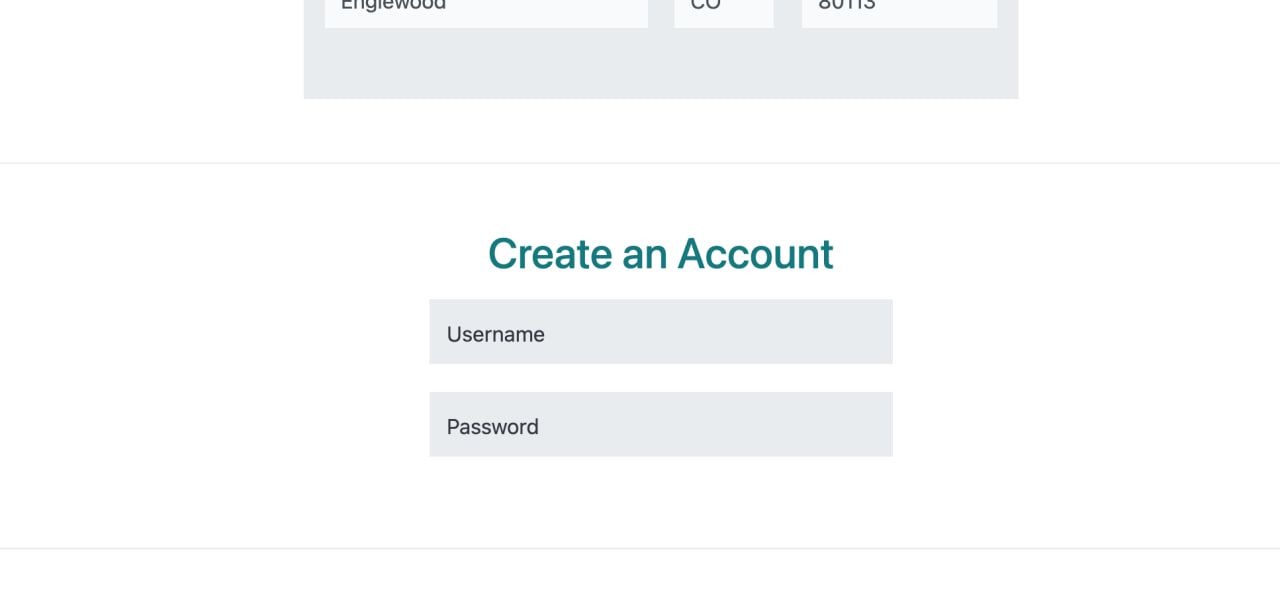The height and width of the screenshot is (600, 1280).
Task: Place cursor after CO in state field
Action: coord(724,8)
